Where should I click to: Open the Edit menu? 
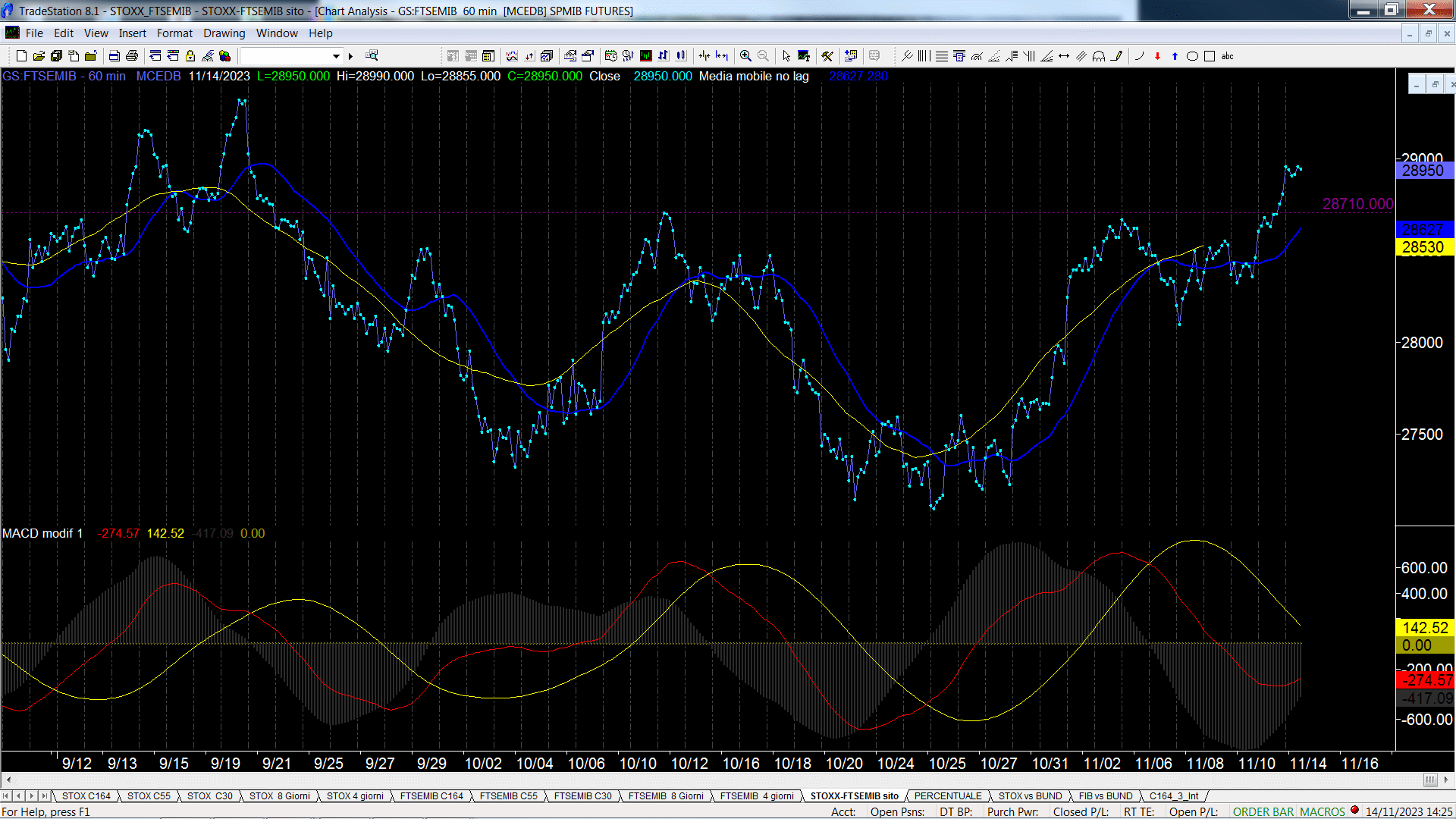point(64,33)
